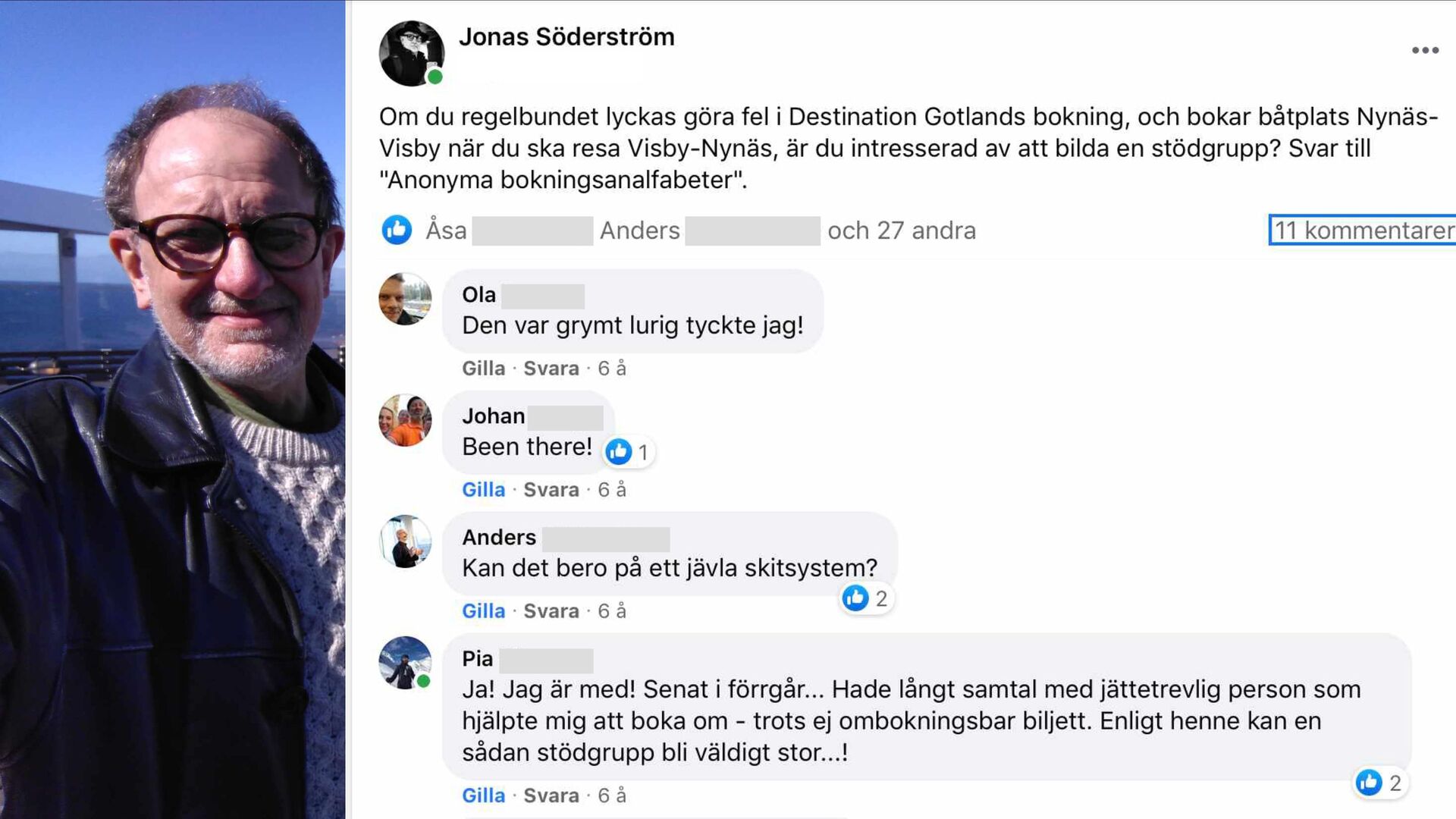Open the large selfie photo on the left

(x=173, y=409)
